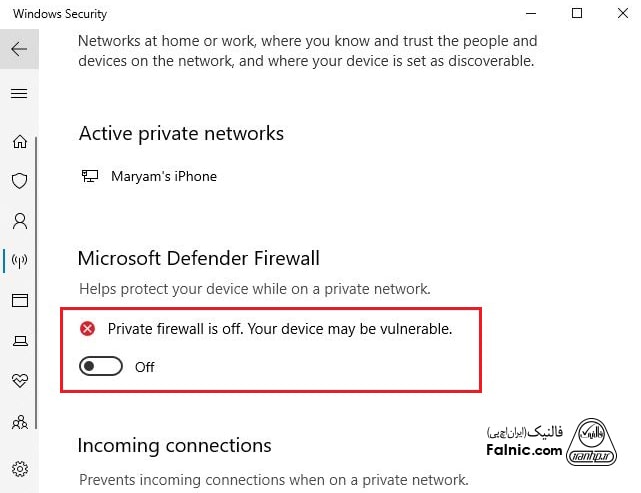Maximize the Windows Security window
641x493 pixels.
[x=577, y=14]
